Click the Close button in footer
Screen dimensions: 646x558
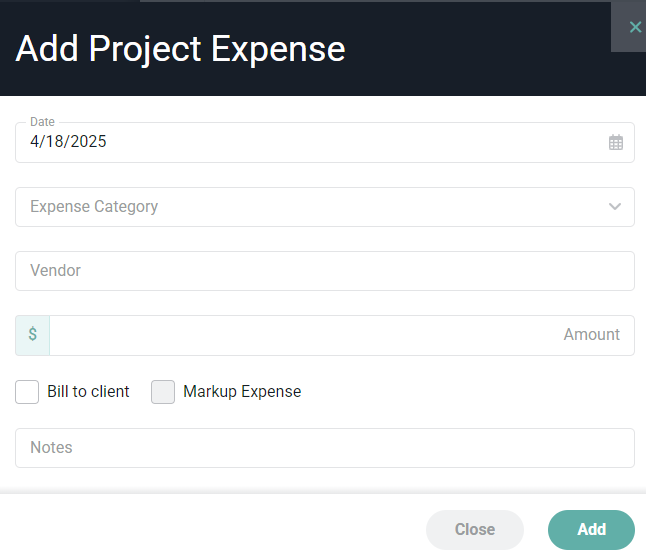475,530
